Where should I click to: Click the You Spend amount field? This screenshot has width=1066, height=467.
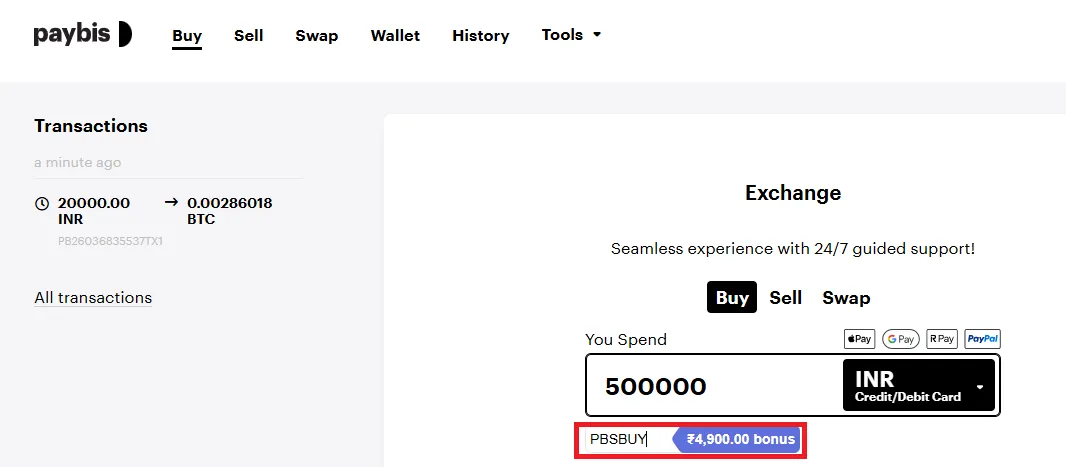coord(710,386)
